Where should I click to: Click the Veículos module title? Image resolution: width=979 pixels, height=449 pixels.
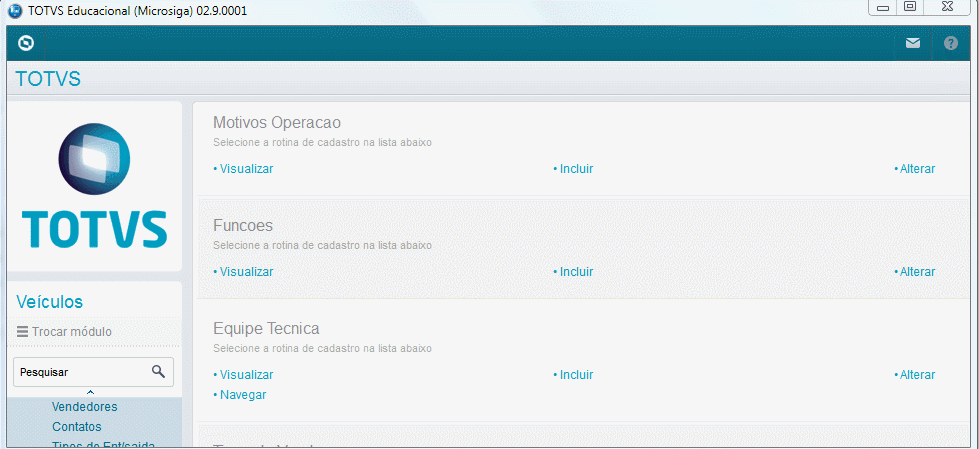point(49,302)
